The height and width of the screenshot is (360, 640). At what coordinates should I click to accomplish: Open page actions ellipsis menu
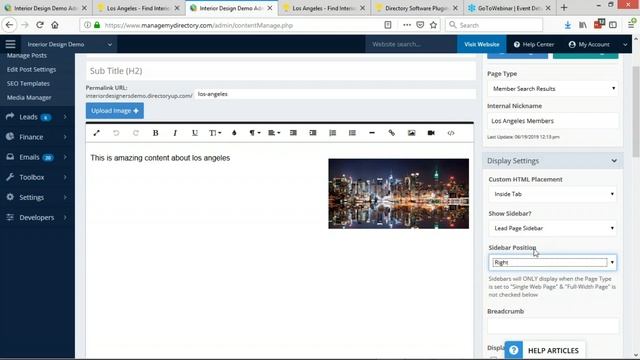click(x=407, y=25)
